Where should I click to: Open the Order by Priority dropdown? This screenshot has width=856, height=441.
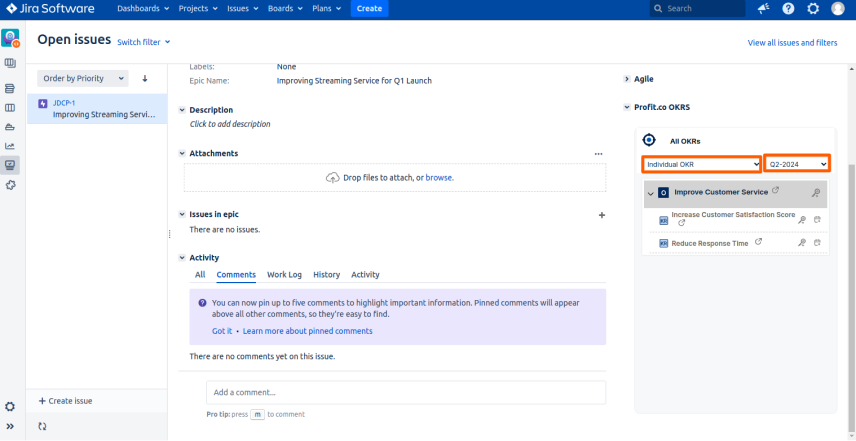coord(83,79)
